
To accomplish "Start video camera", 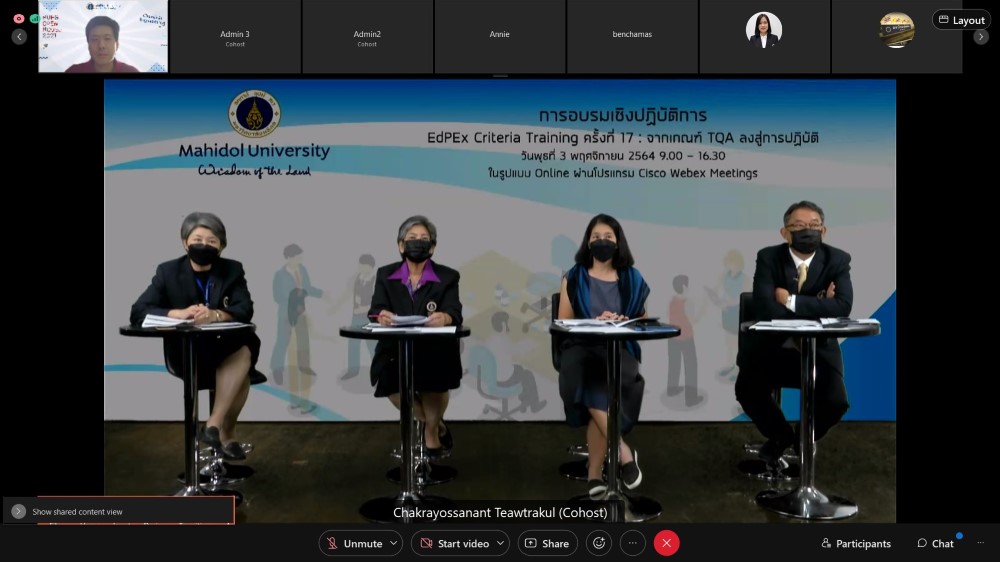I will pos(454,543).
